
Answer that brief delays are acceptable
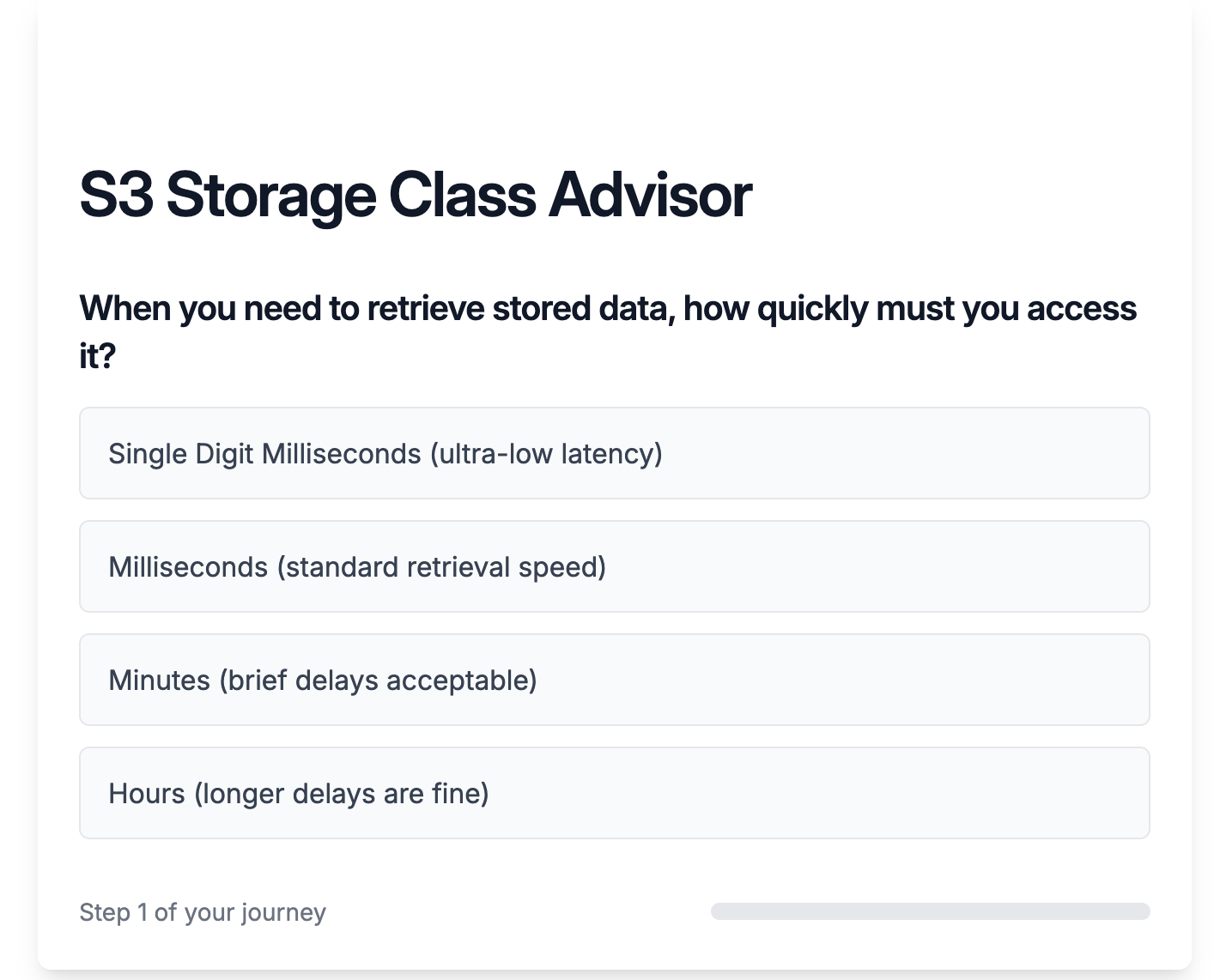coord(615,680)
